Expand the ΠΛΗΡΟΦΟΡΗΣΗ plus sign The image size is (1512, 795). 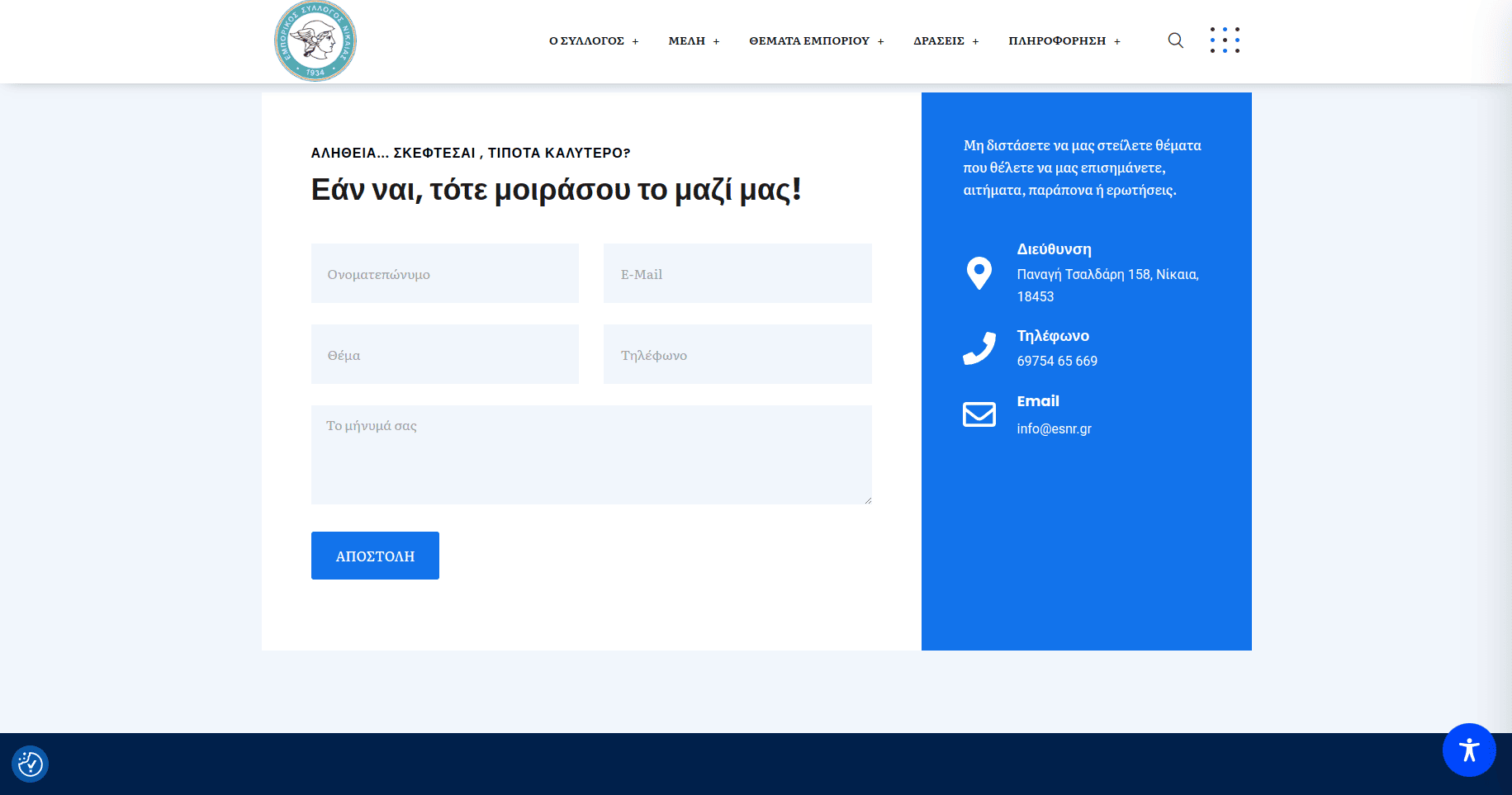pyautogui.click(x=1117, y=41)
